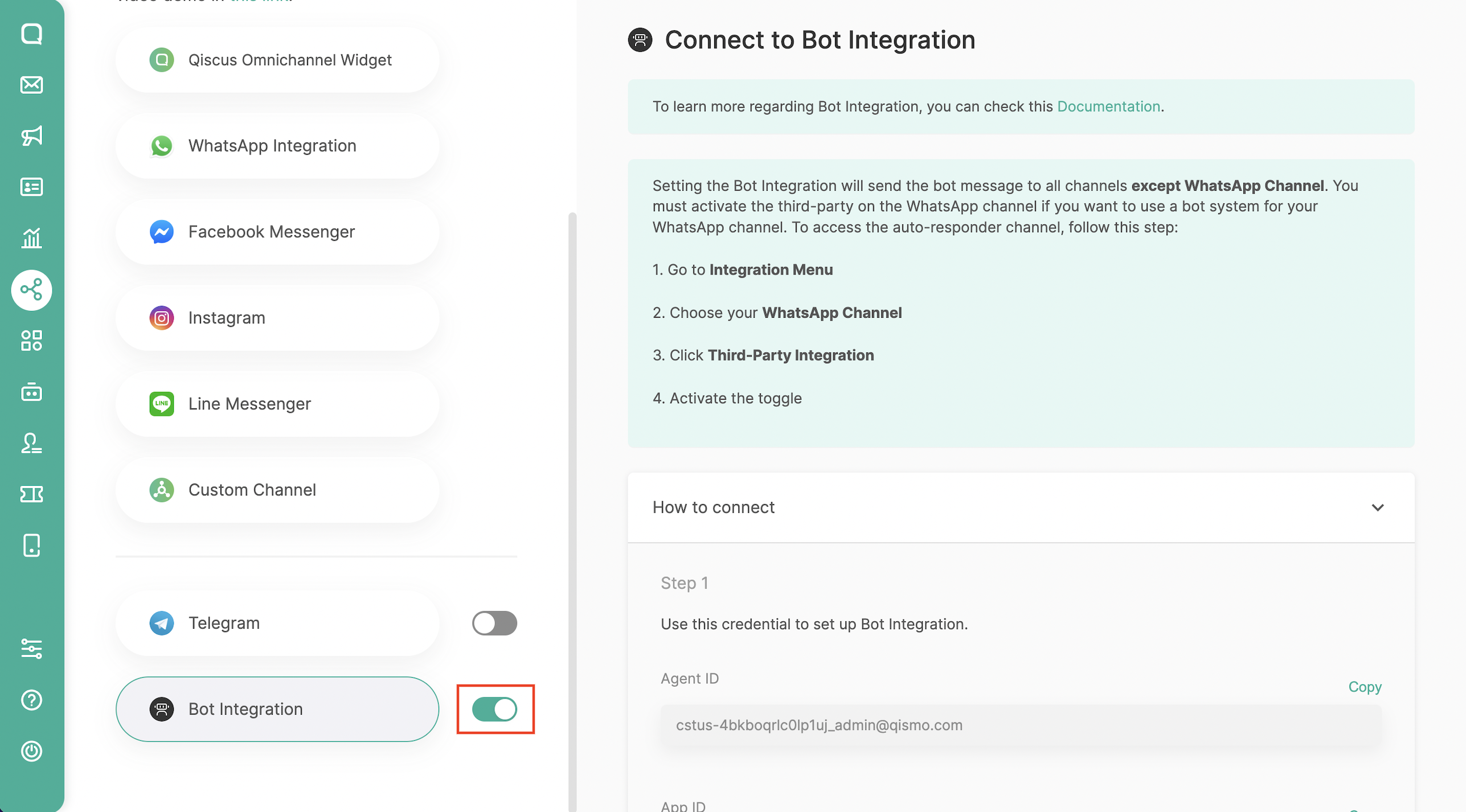
Task: Open the megaphone broadcast sidebar icon
Action: (x=31, y=136)
